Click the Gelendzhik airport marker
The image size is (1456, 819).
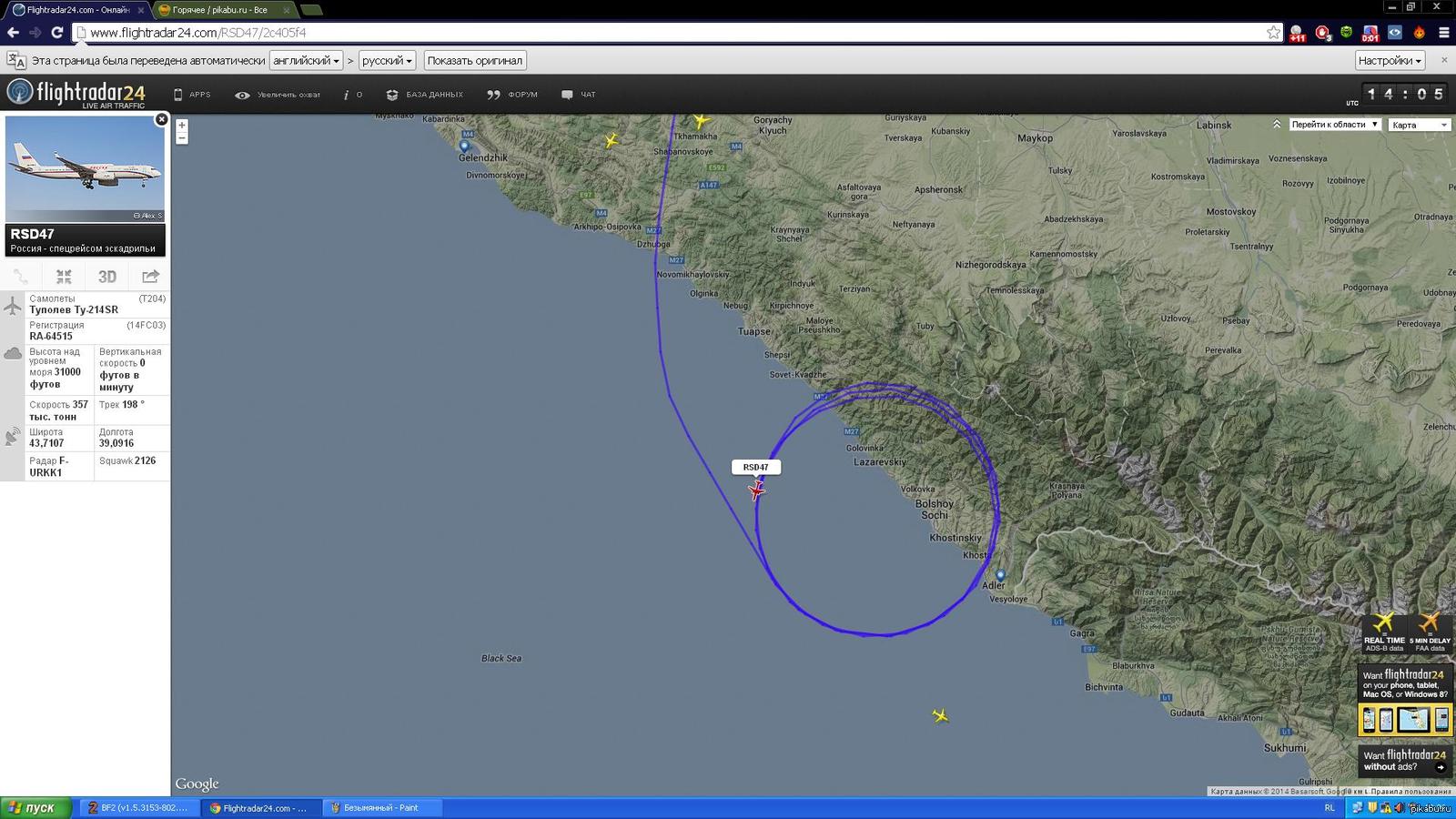coord(464,146)
